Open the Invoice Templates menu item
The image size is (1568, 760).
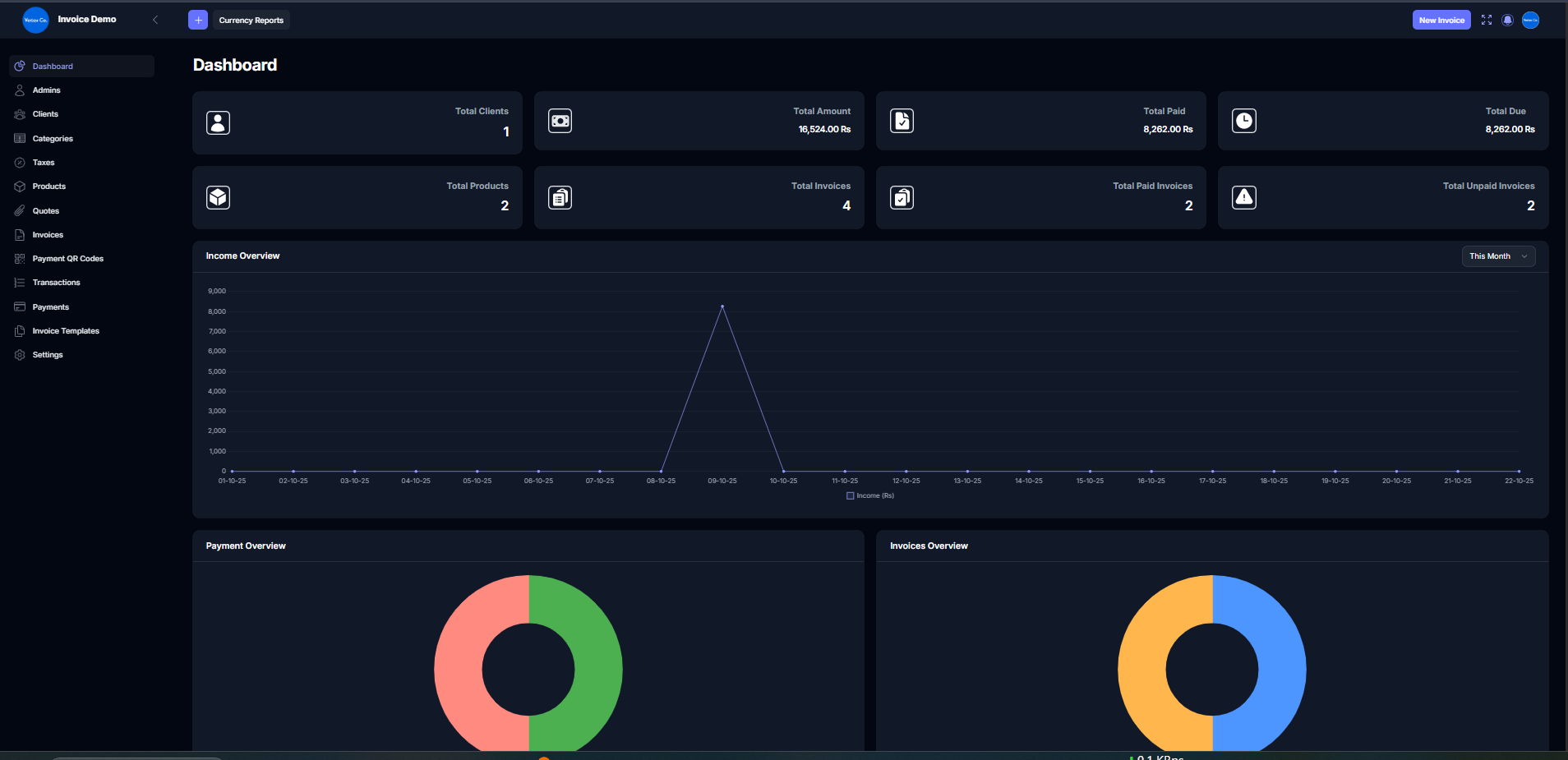[x=66, y=330]
